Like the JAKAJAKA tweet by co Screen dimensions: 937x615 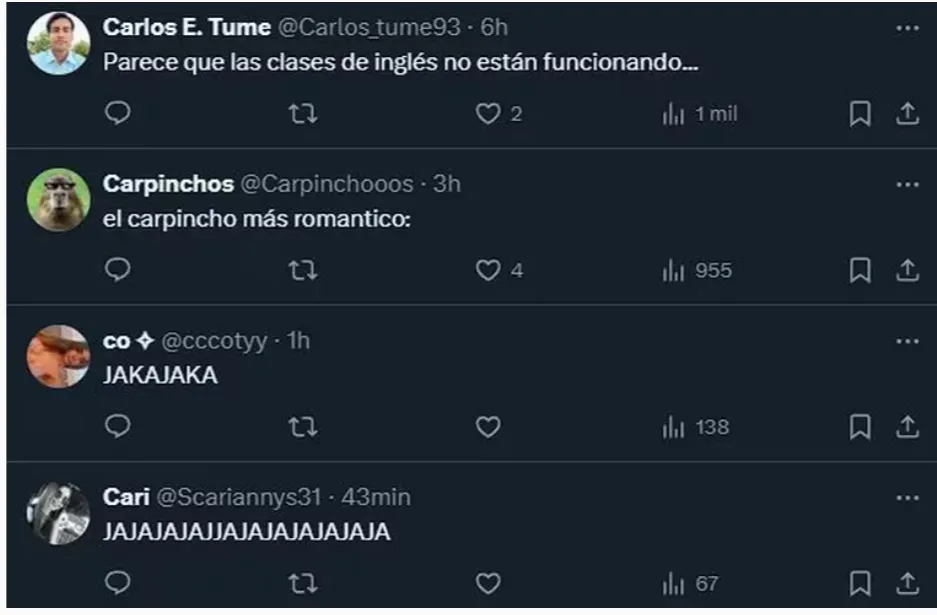(x=487, y=427)
